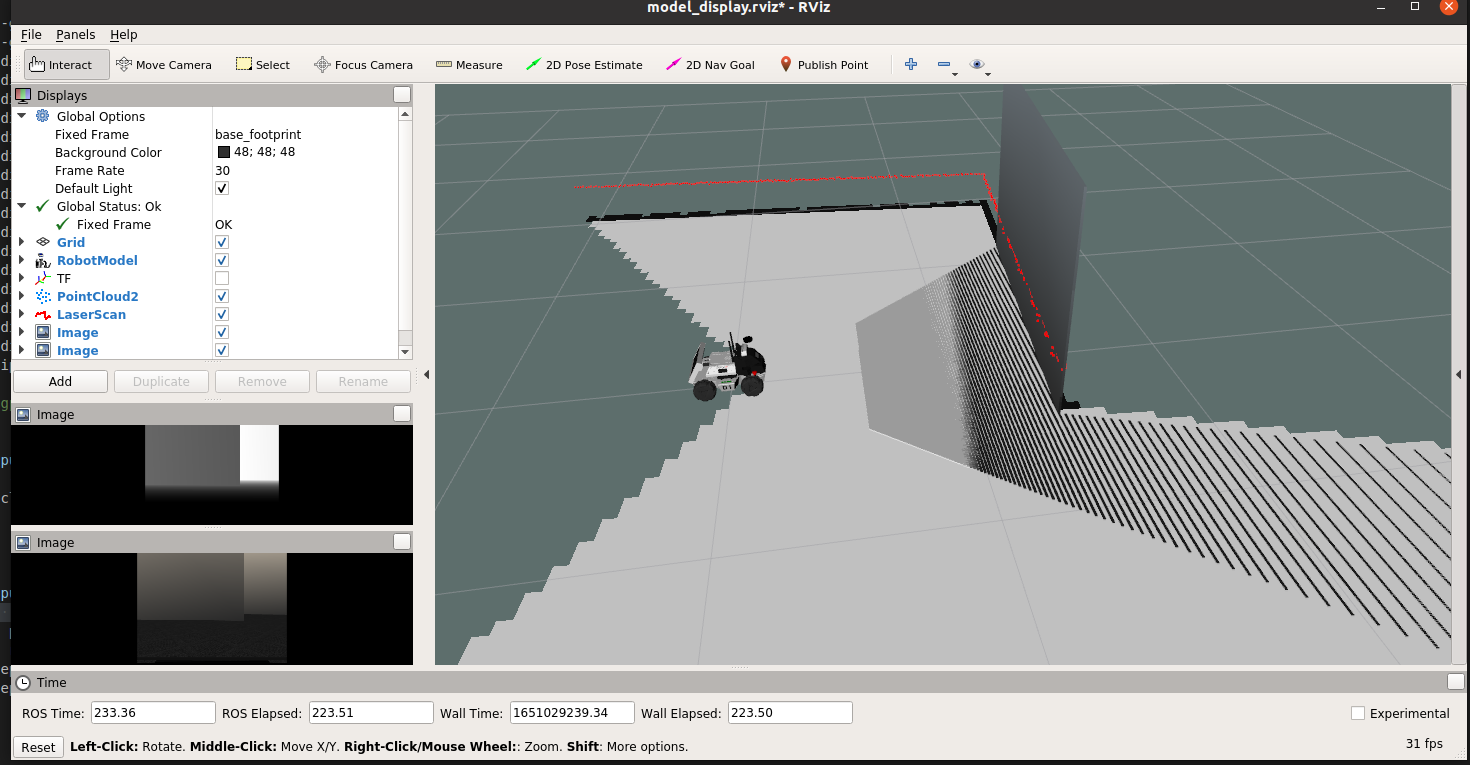Activate the Publish Point tool
This screenshot has height=765, width=1470.
tap(823, 64)
